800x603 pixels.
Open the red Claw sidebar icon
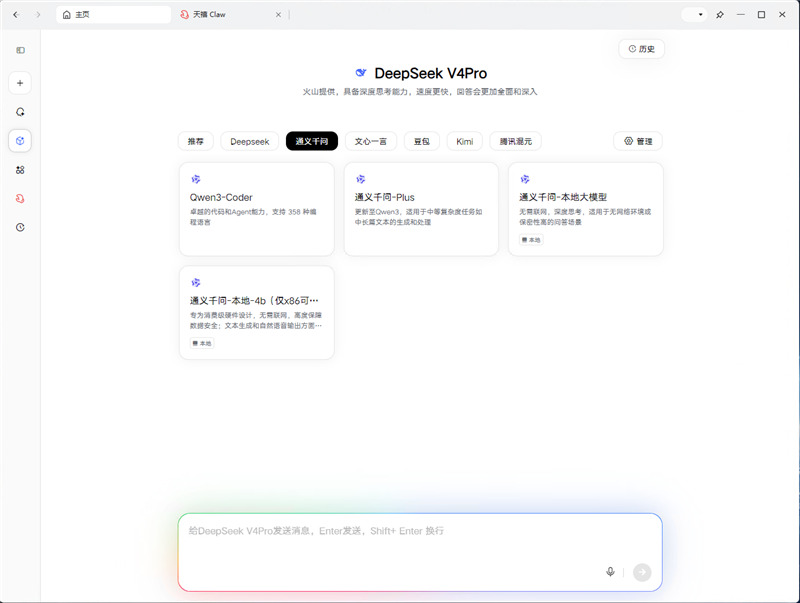click(x=20, y=198)
